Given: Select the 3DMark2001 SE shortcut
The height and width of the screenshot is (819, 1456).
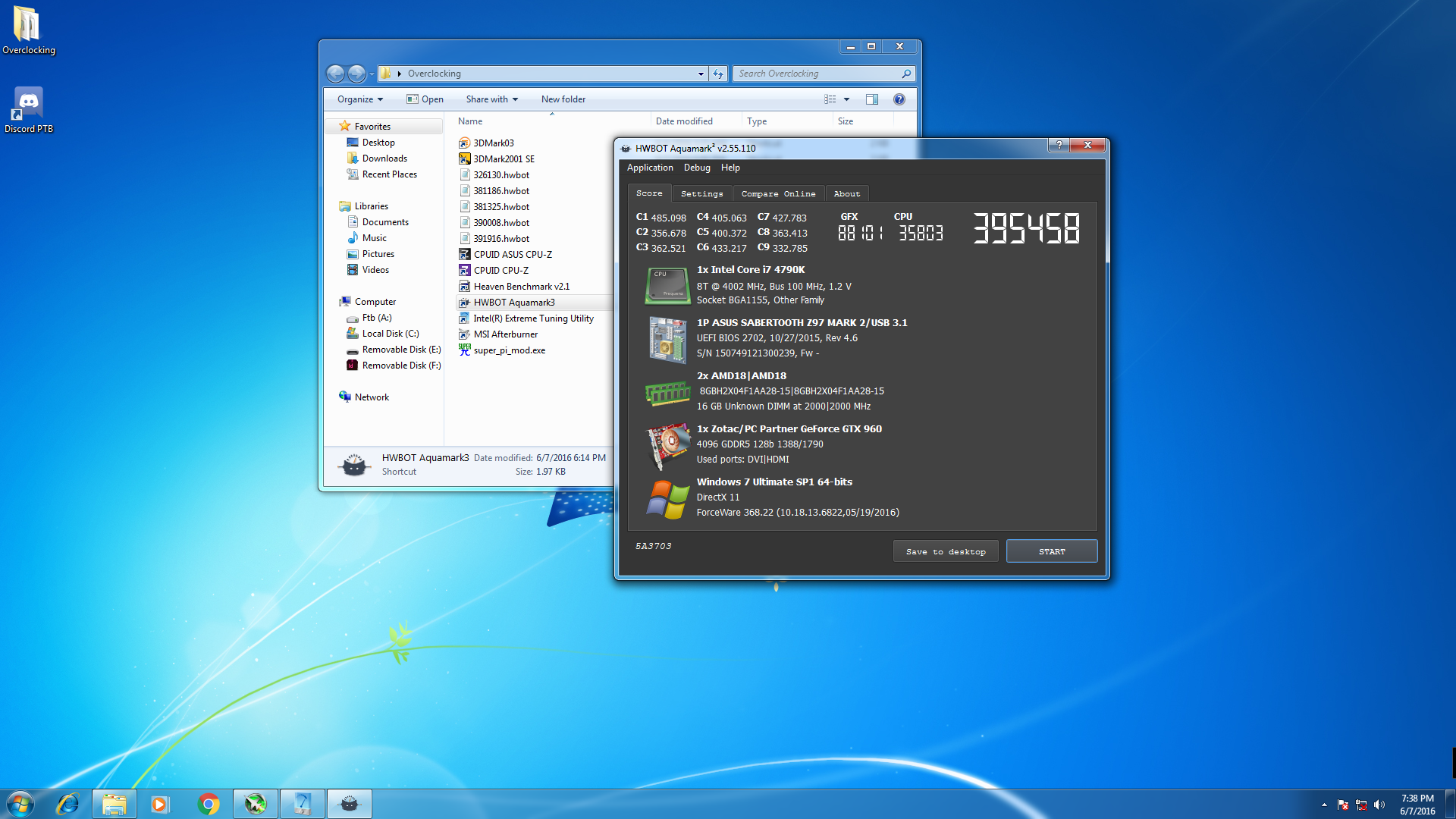Looking at the screenshot, I should [497, 158].
